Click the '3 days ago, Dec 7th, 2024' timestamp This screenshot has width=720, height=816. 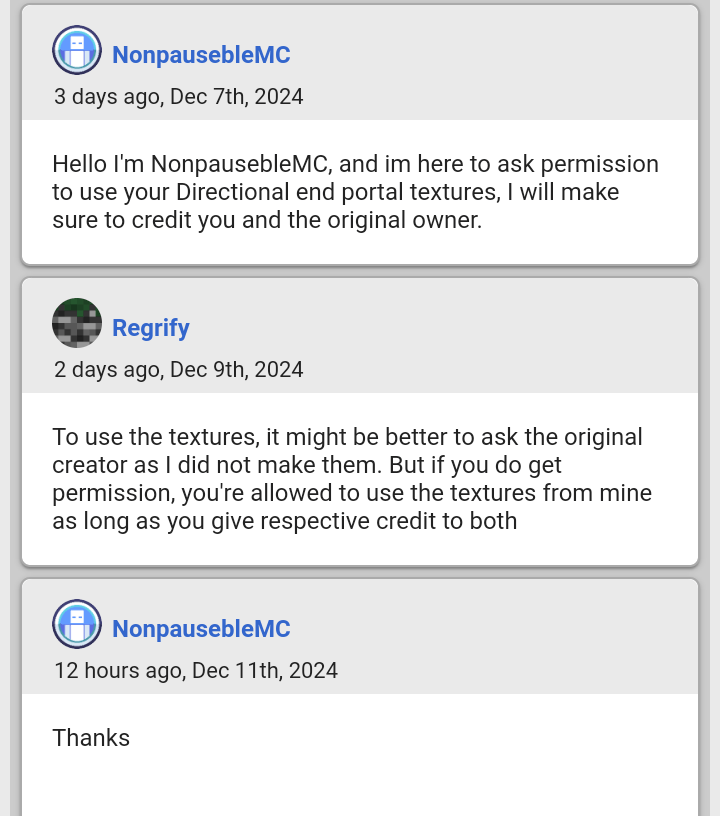[x=178, y=97]
